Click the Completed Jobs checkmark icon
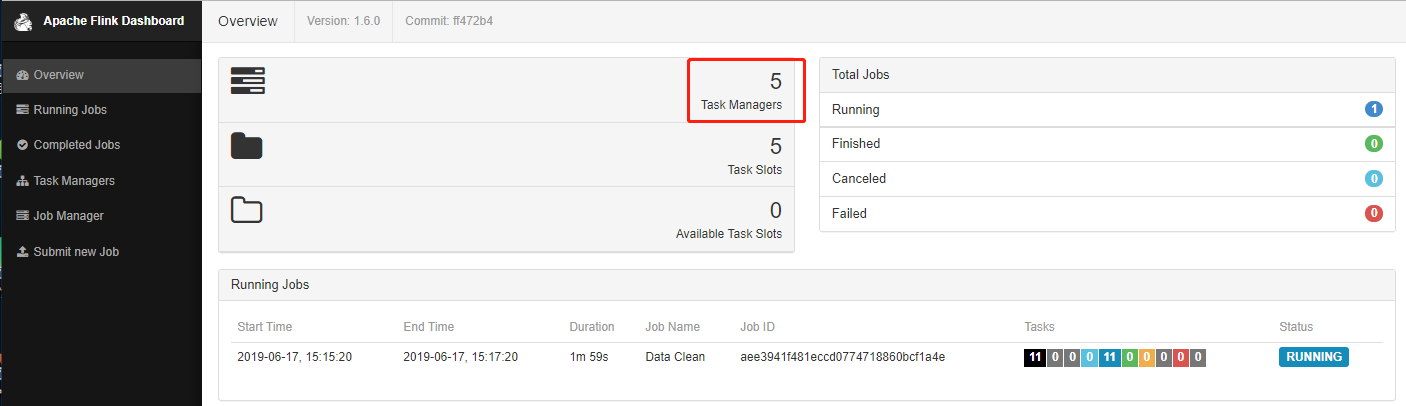 tap(23, 145)
